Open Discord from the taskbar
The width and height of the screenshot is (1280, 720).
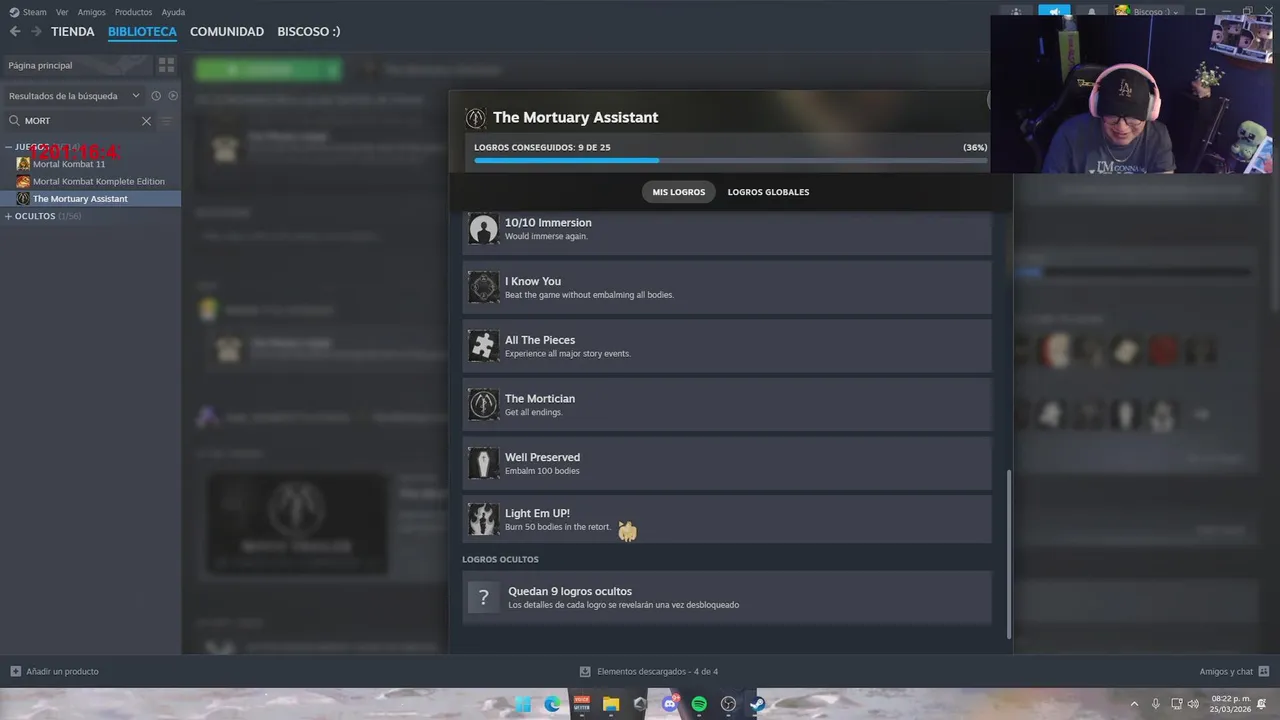670,704
